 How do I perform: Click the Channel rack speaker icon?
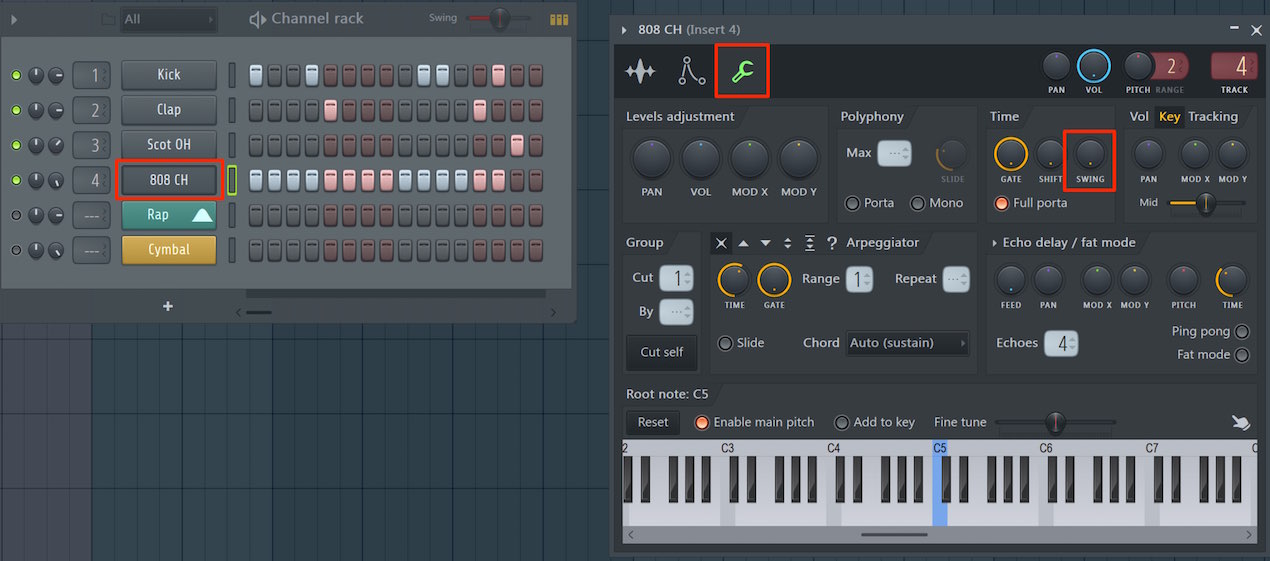(x=257, y=19)
